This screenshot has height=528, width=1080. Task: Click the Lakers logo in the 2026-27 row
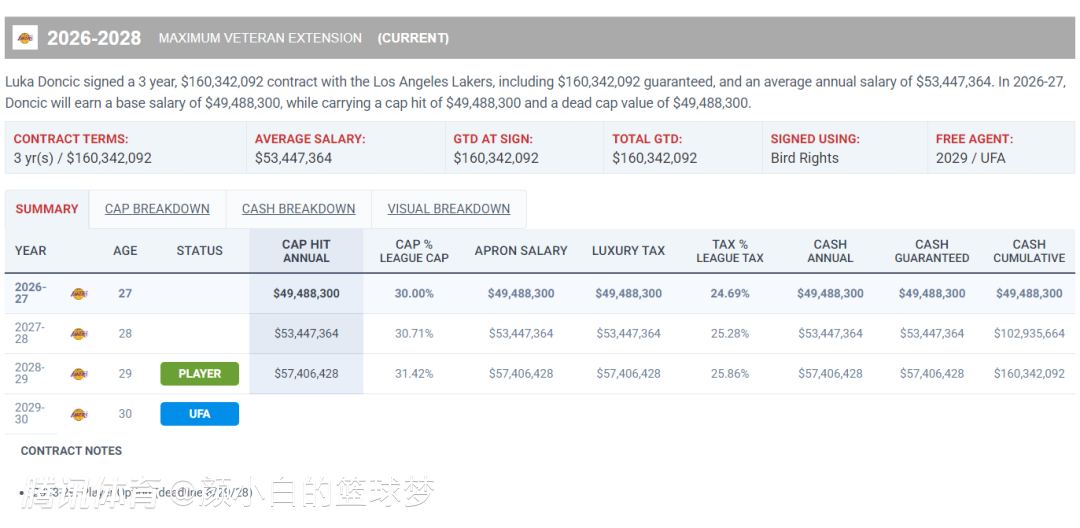click(x=79, y=293)
